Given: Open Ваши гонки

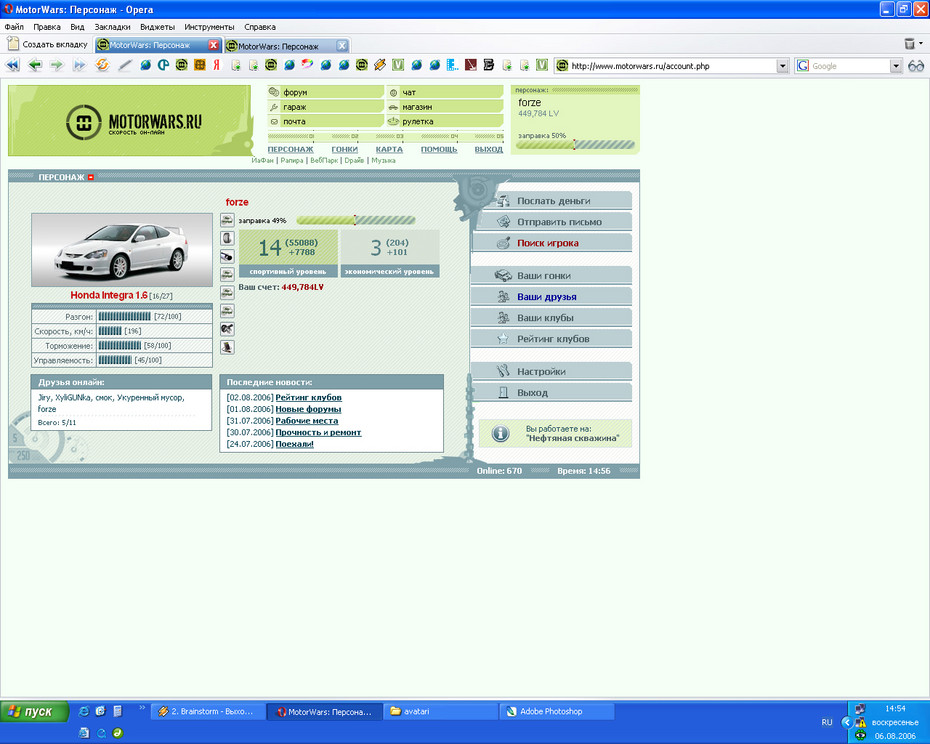Looking at the screenshot, I should click(552, 275).
